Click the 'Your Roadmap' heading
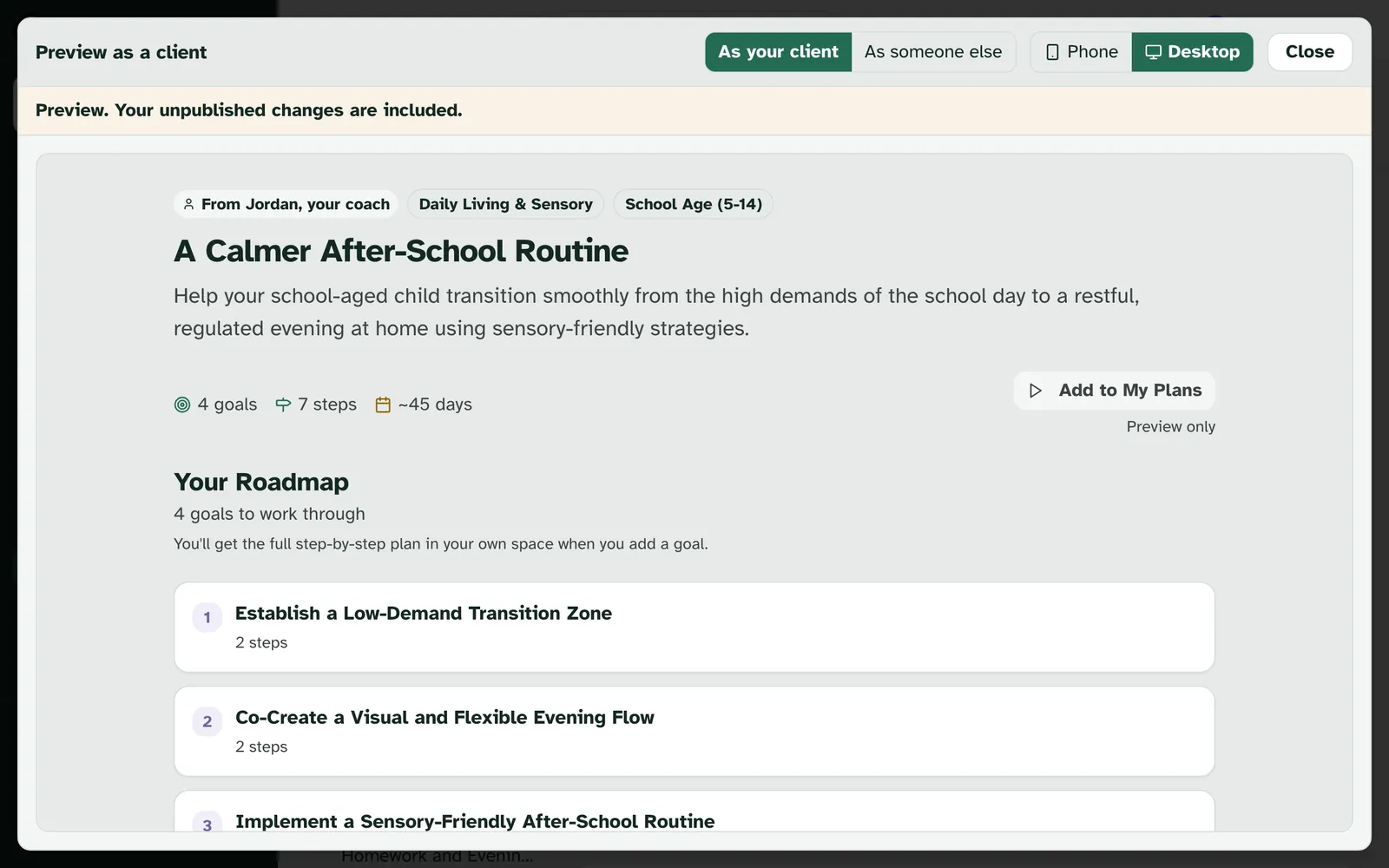The image size is (1389, 868). [x=260, y=482]
